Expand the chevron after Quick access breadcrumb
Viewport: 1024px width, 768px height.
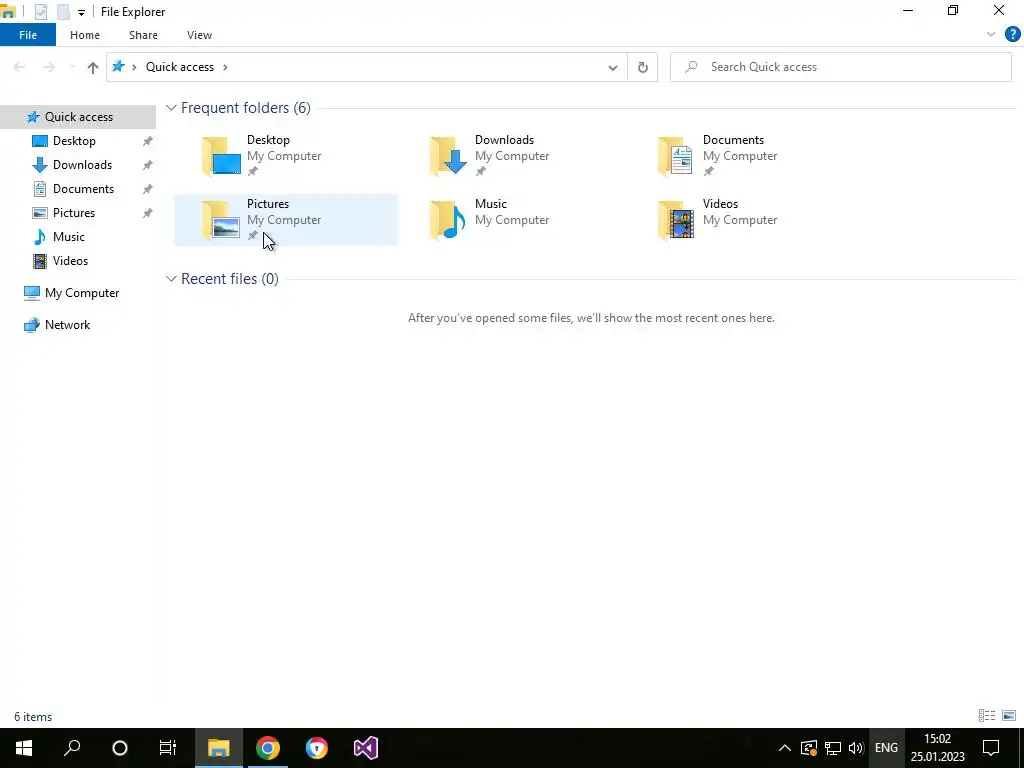pos(225,67)
